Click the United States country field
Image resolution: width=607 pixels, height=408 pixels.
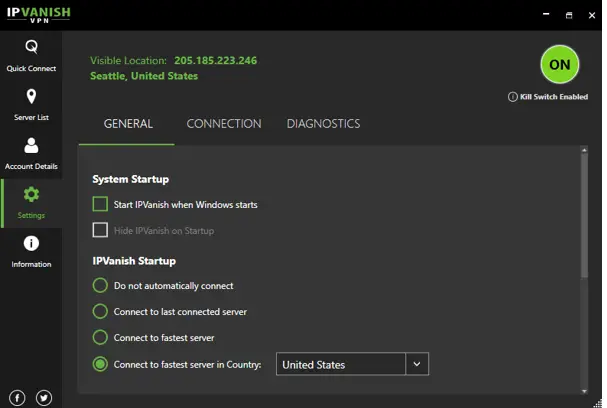click(341, 364)
